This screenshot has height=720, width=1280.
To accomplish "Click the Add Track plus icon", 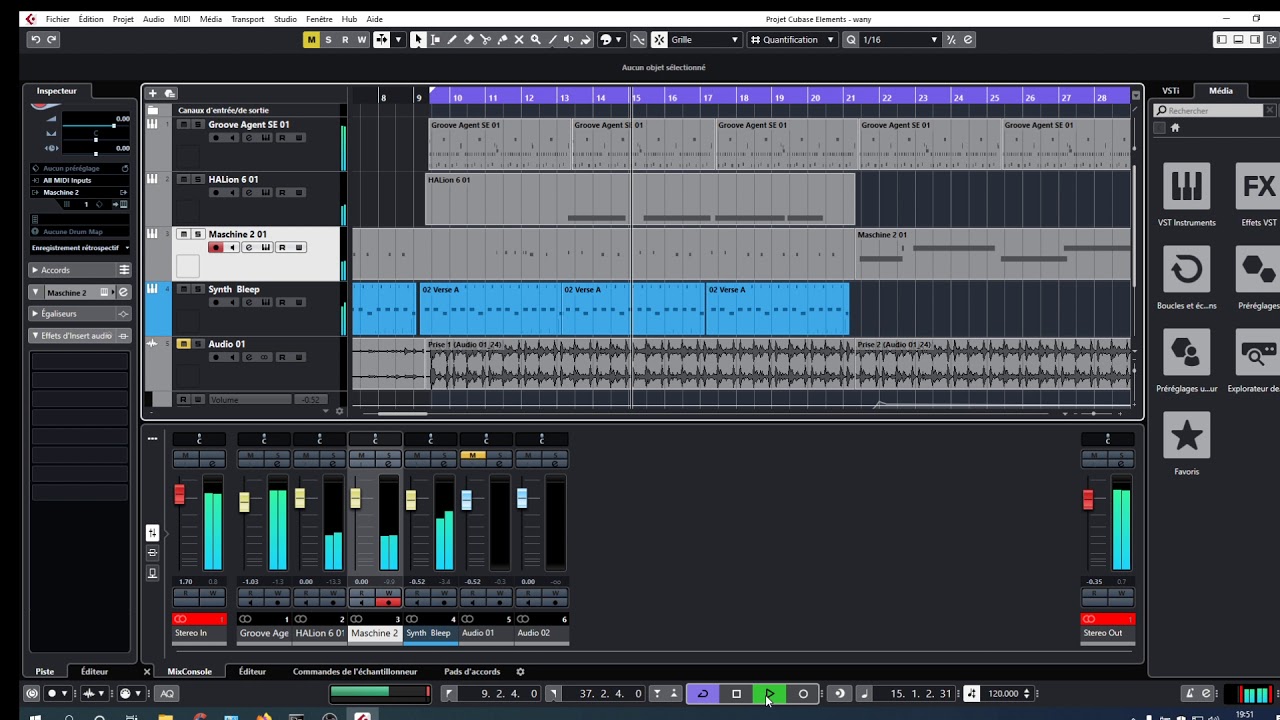I will [153, 93].
